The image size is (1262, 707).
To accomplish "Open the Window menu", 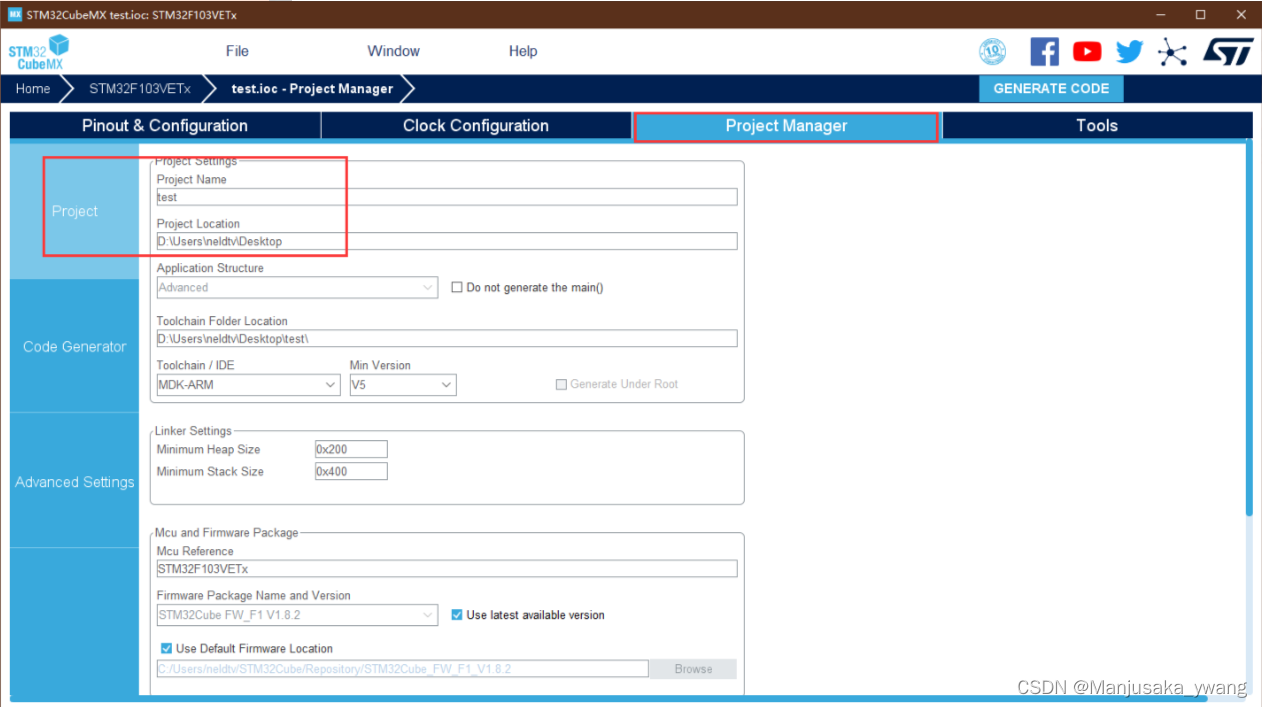I will [x=393, y=51].
